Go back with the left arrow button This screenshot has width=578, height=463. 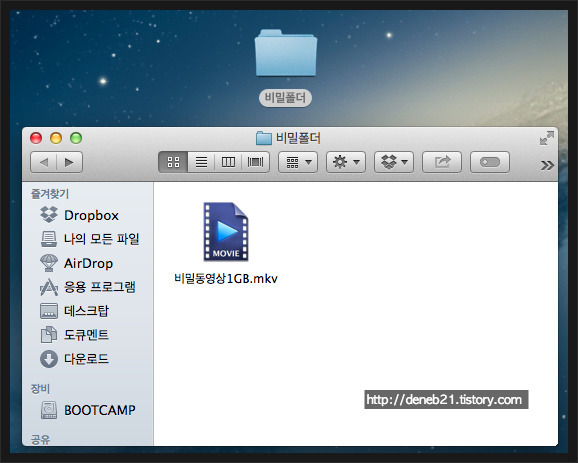(43, 162)
